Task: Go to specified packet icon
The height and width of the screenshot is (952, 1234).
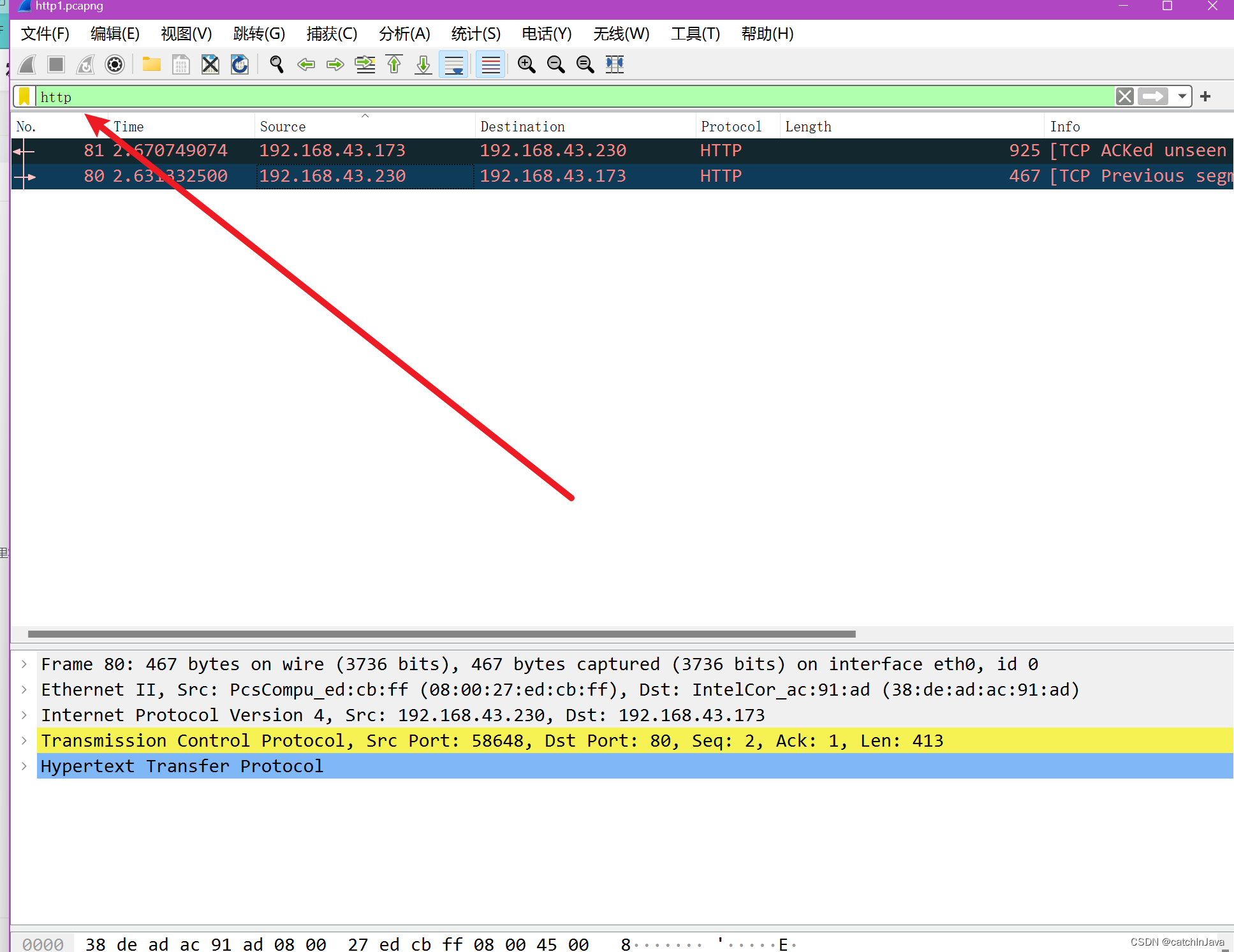Action: coord(365,64)
